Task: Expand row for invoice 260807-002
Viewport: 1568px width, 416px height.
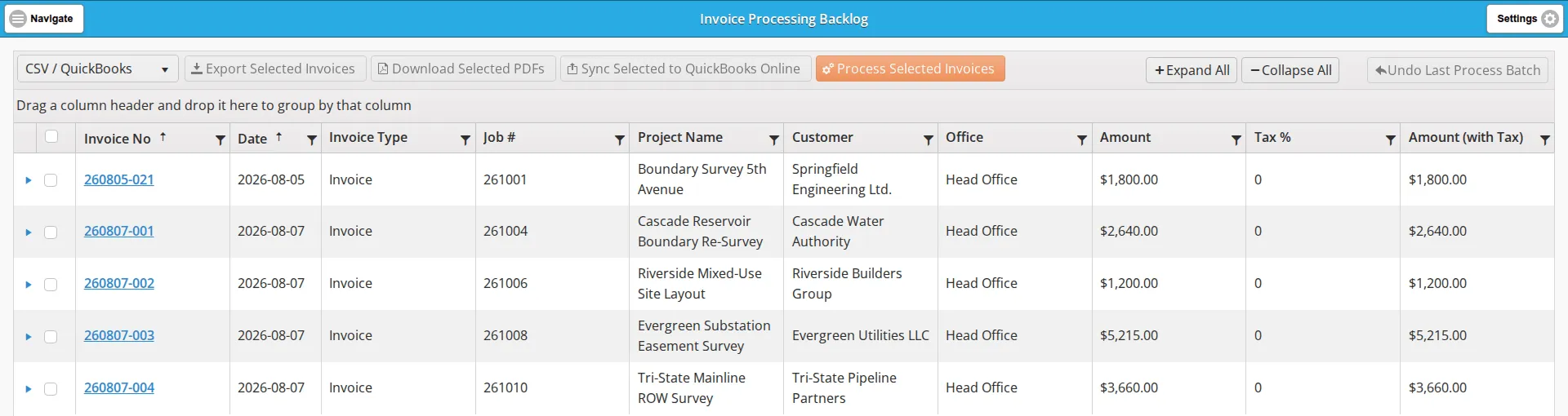Action: coord(28,285)
